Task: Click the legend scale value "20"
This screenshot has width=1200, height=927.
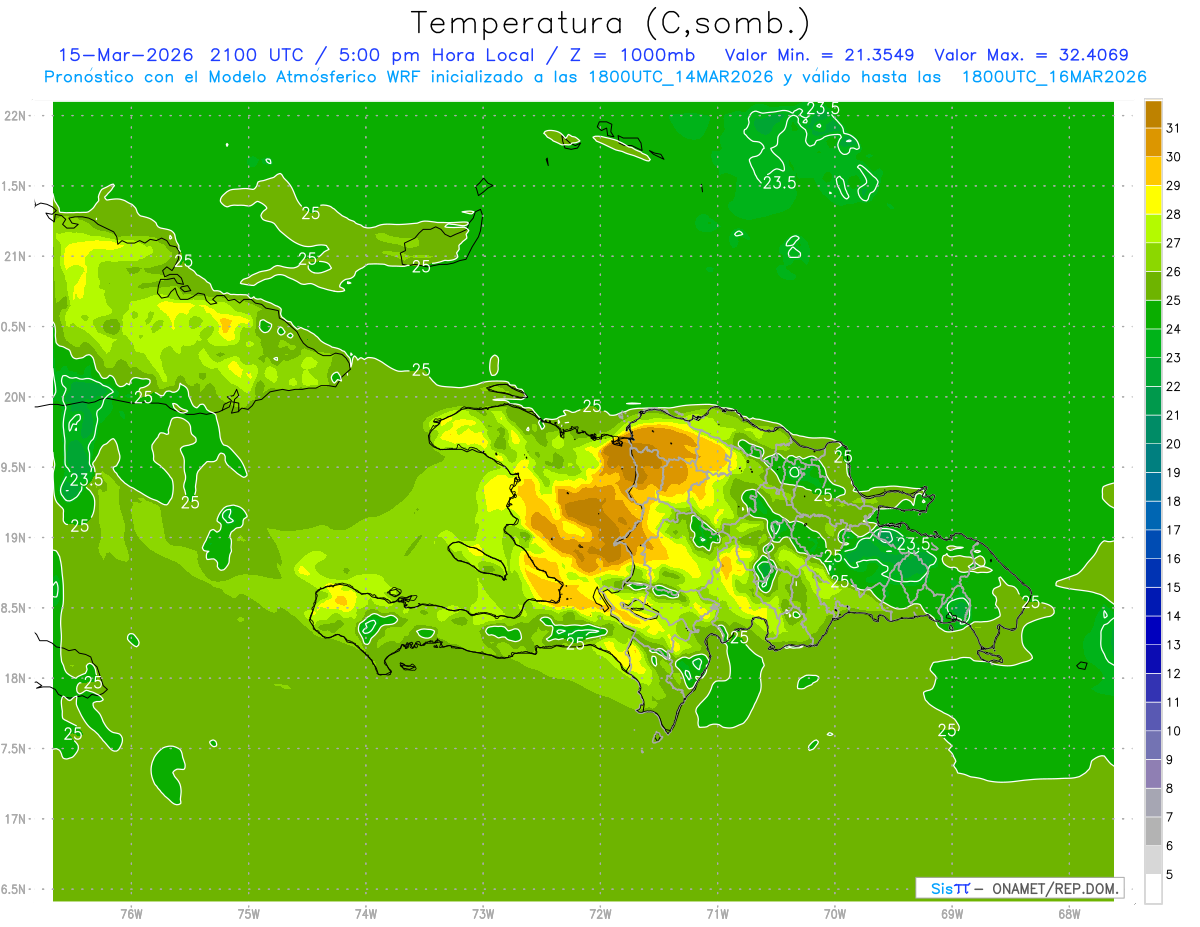Action: (x=1174, y=443)
